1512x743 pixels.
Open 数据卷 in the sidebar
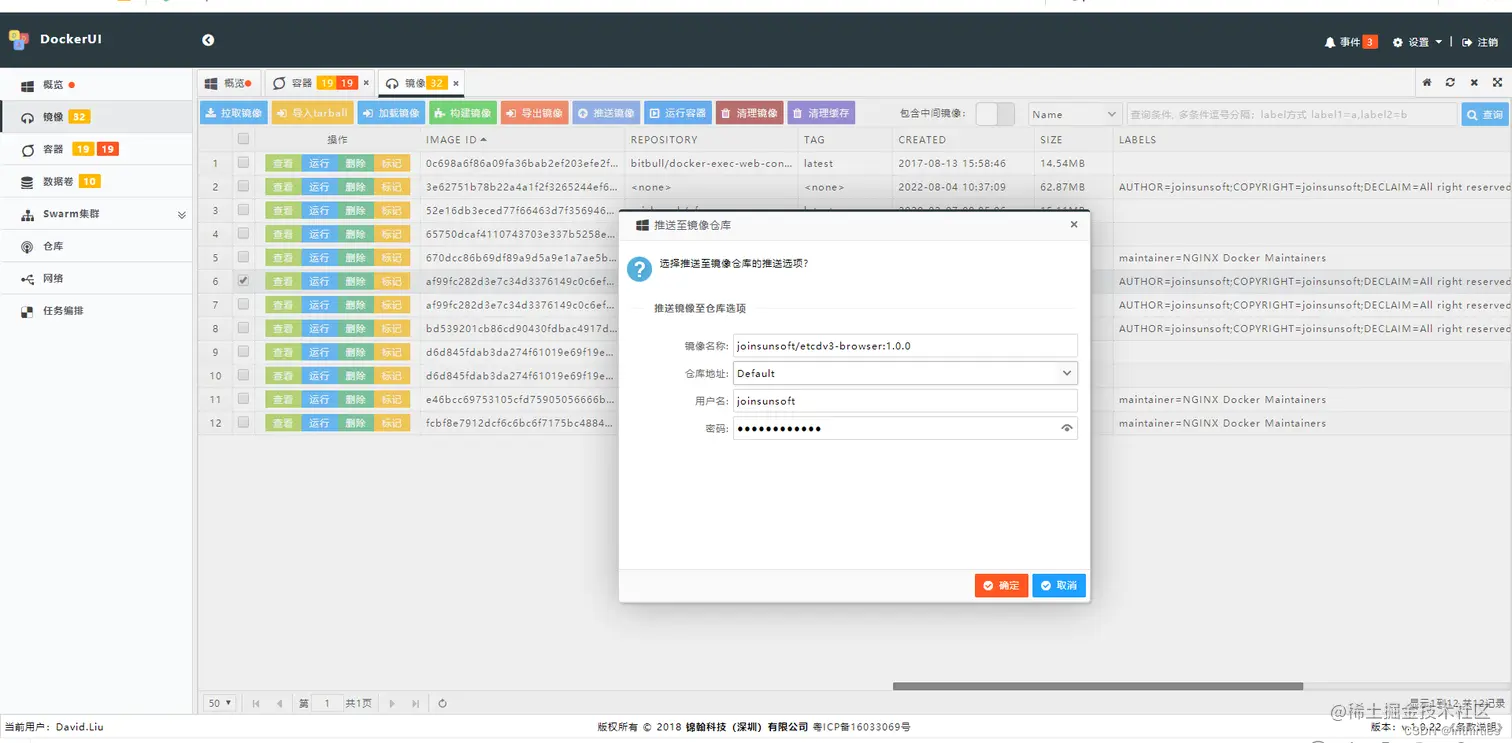click(x=96, y=181)
